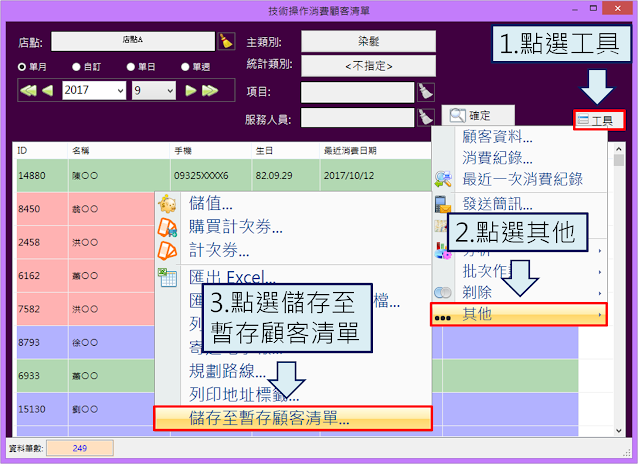Click the magnifier icon beside 最近一次消費紀錄
The image size is (638, 464).
pos(443,179)
